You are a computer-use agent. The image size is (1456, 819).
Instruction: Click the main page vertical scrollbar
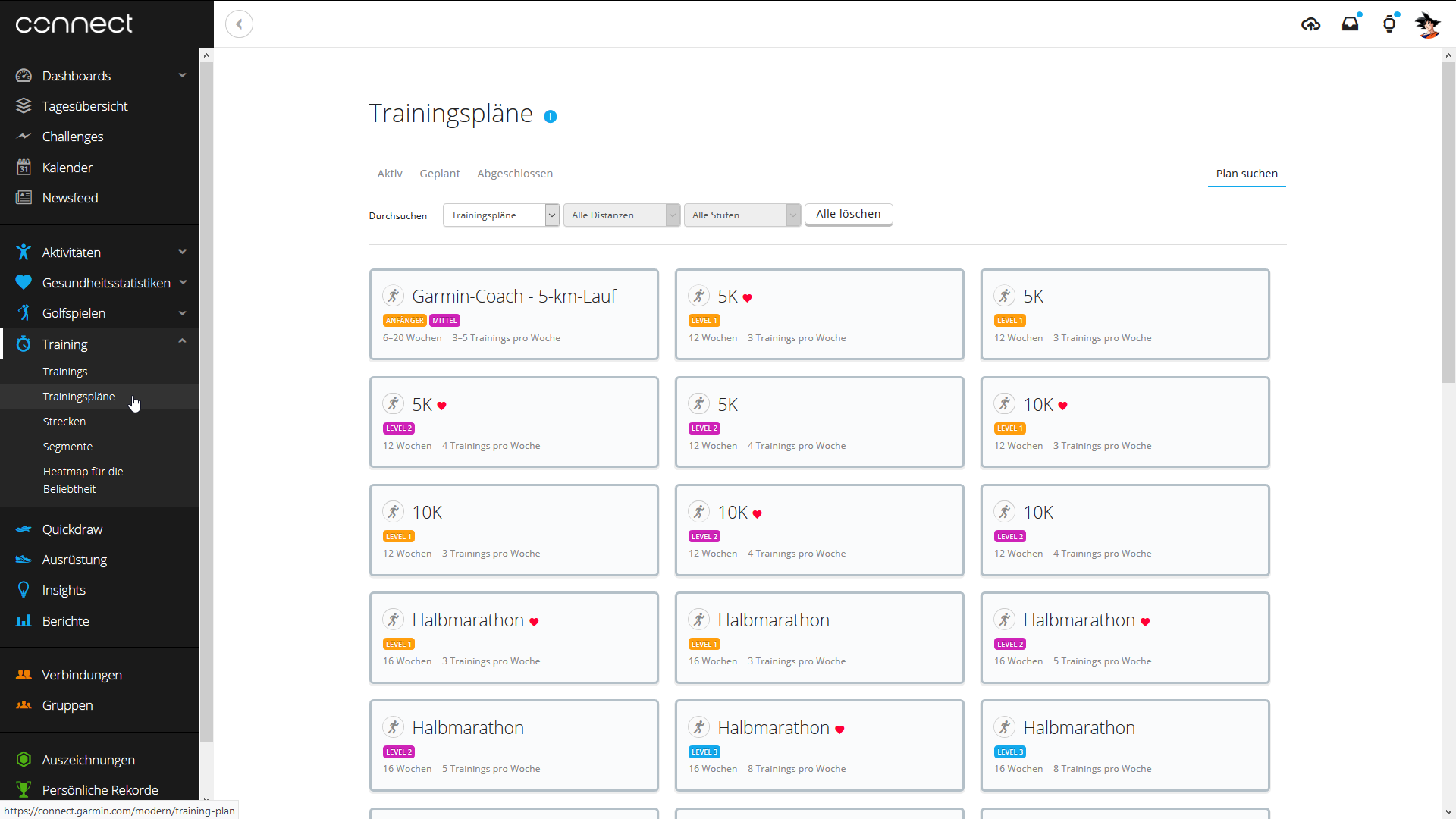[1448, 224]
